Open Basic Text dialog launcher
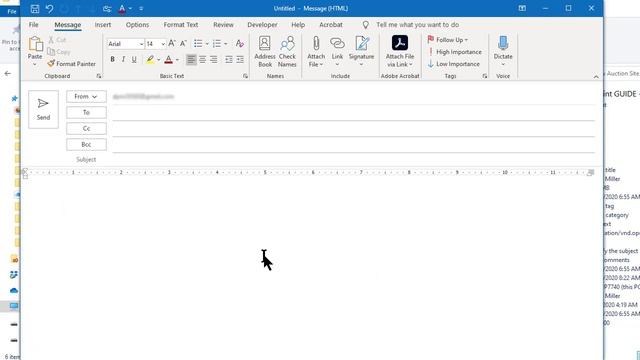Image resolution: width=640 pixels, height=360 pixels. pyautogui.click(x=245, y=76)
